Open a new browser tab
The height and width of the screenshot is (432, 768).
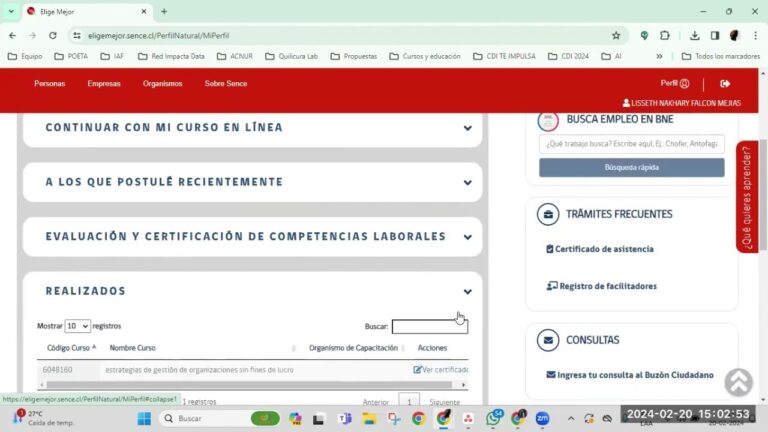pos(164,11)
